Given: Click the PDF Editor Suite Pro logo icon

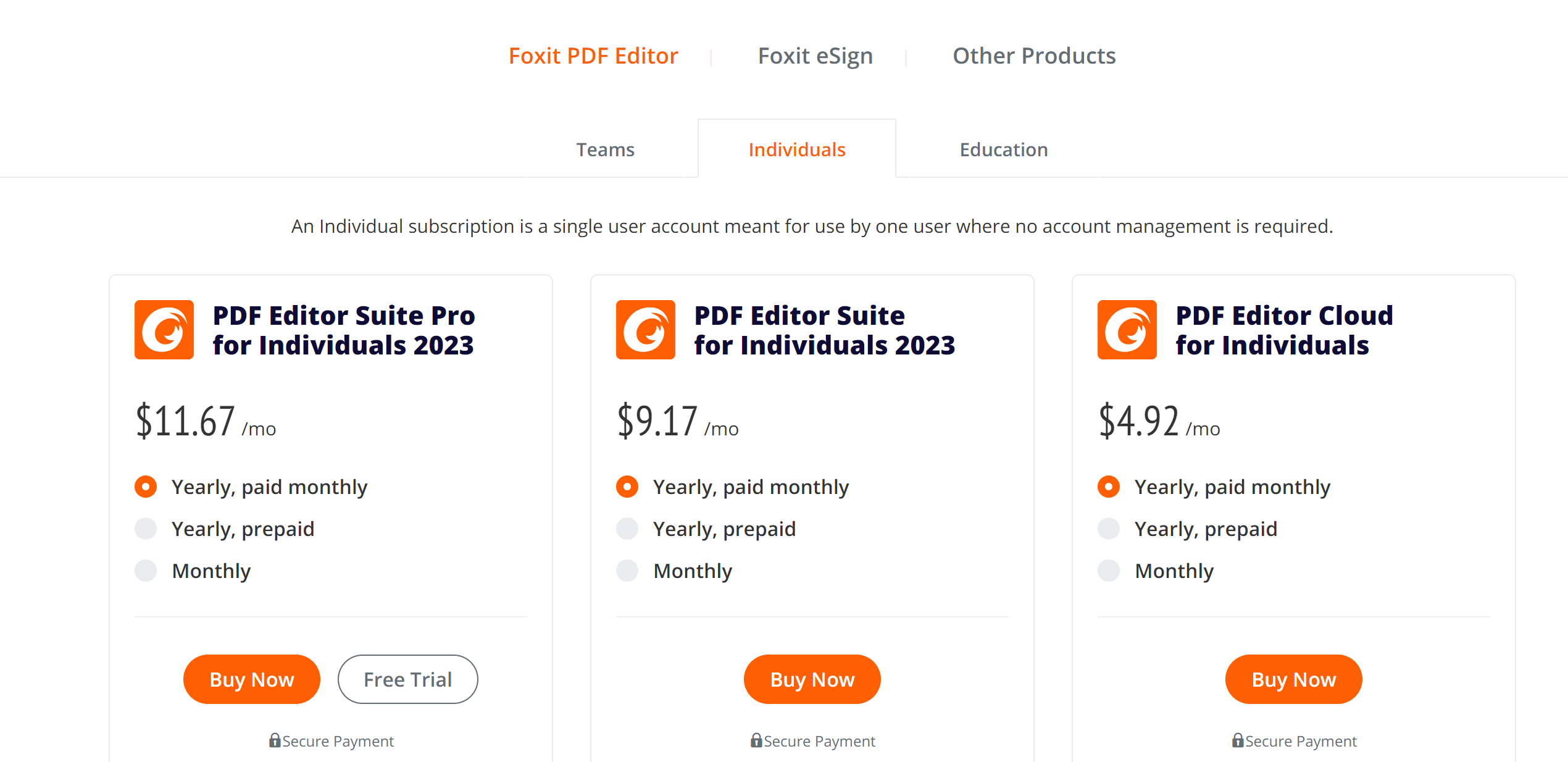Looking at the screenshot, I should coord(163,329).
